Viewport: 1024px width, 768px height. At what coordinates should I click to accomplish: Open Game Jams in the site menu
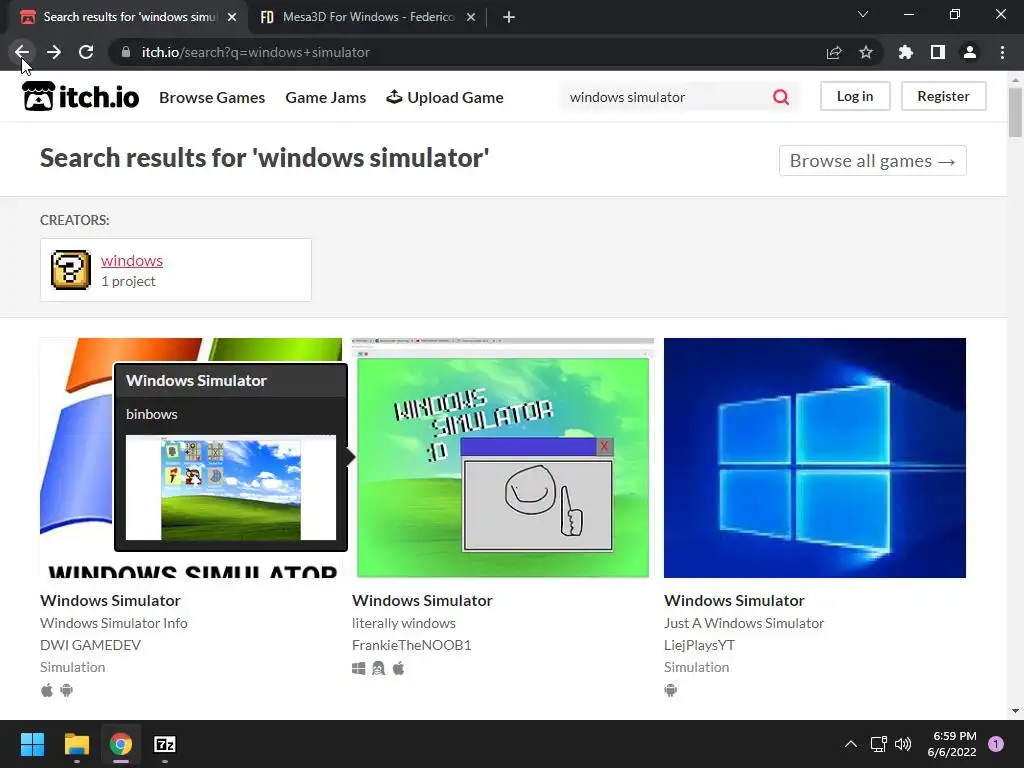click(x=325, y=97)
